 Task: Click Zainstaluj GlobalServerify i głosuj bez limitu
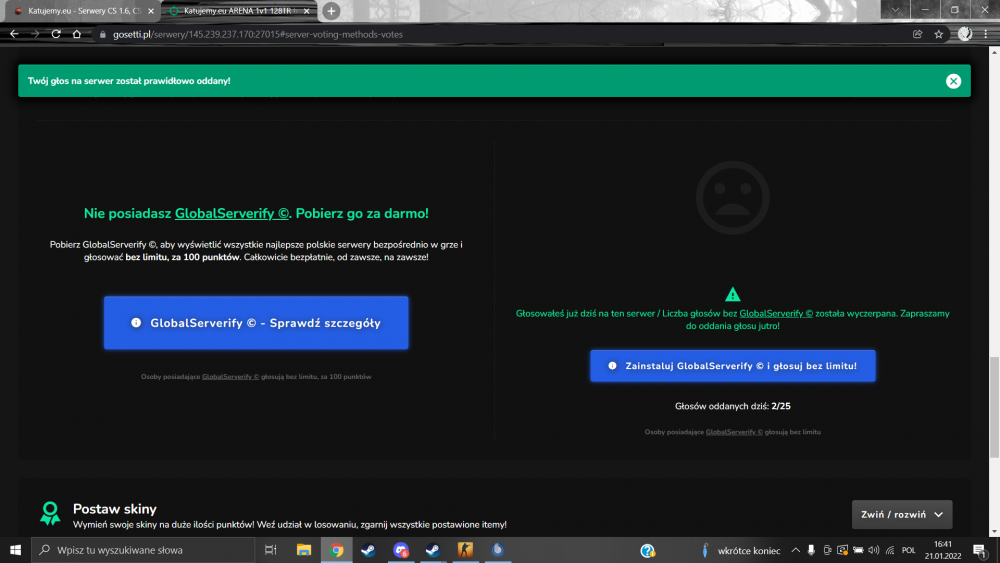733,366
